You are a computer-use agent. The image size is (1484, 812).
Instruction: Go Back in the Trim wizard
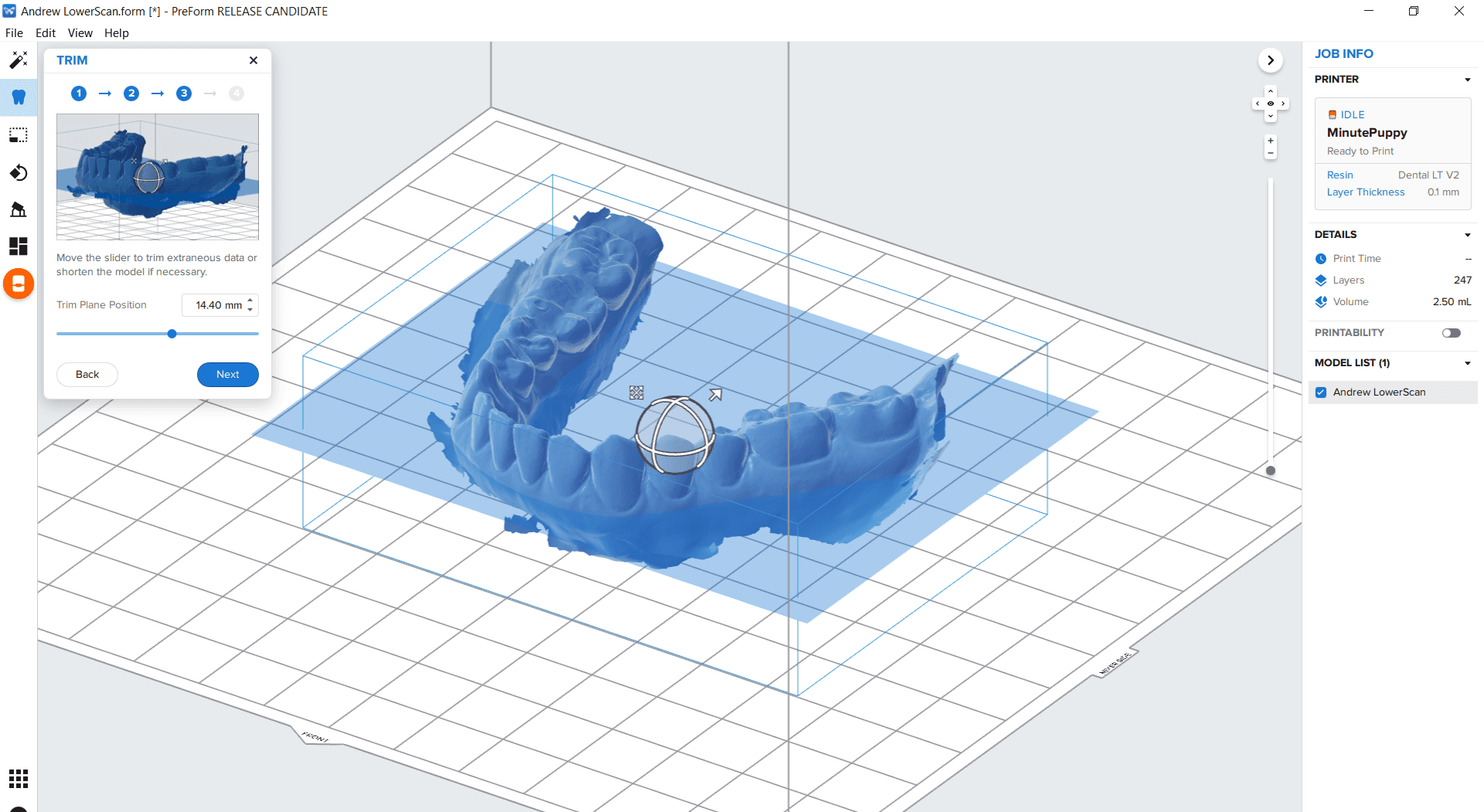click(x=87, y=374)
